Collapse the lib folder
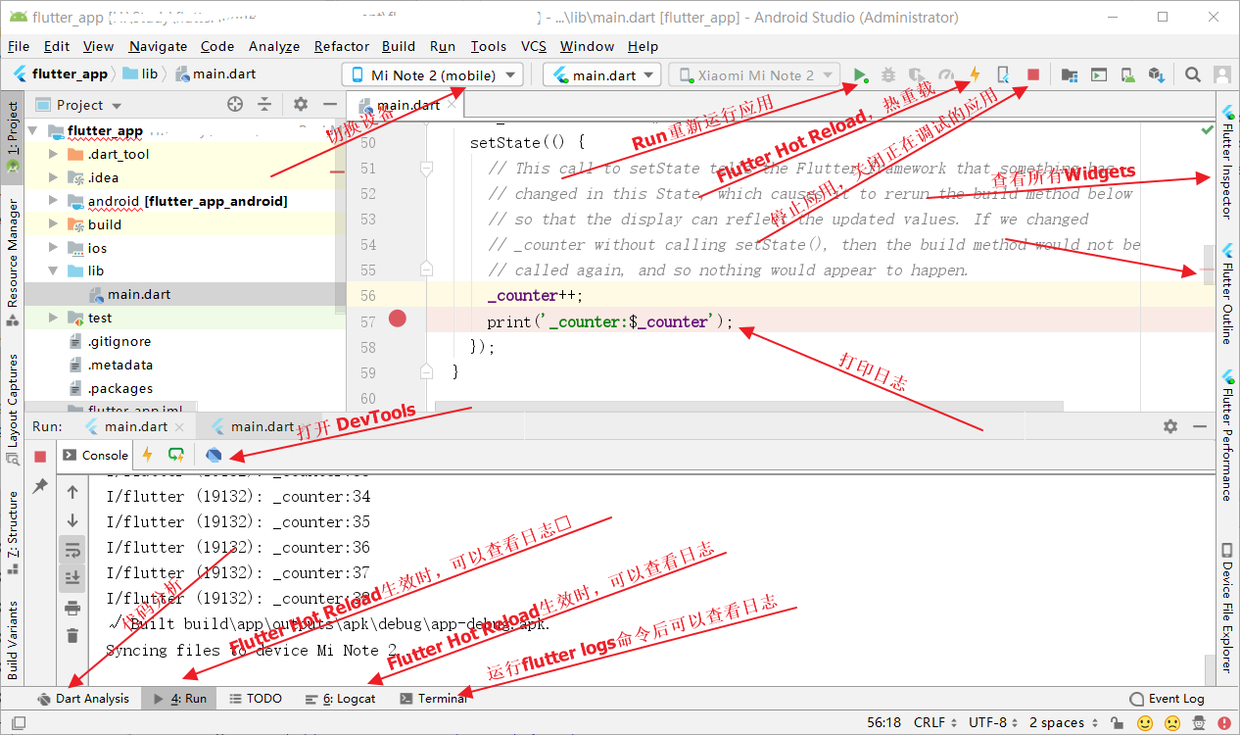The height and width of the screenshot is (735, 1240). point(54,271)
